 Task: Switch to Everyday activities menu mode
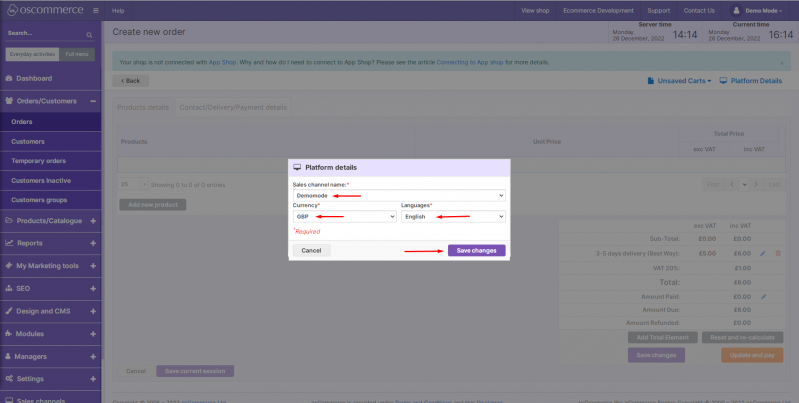(31, 54)
